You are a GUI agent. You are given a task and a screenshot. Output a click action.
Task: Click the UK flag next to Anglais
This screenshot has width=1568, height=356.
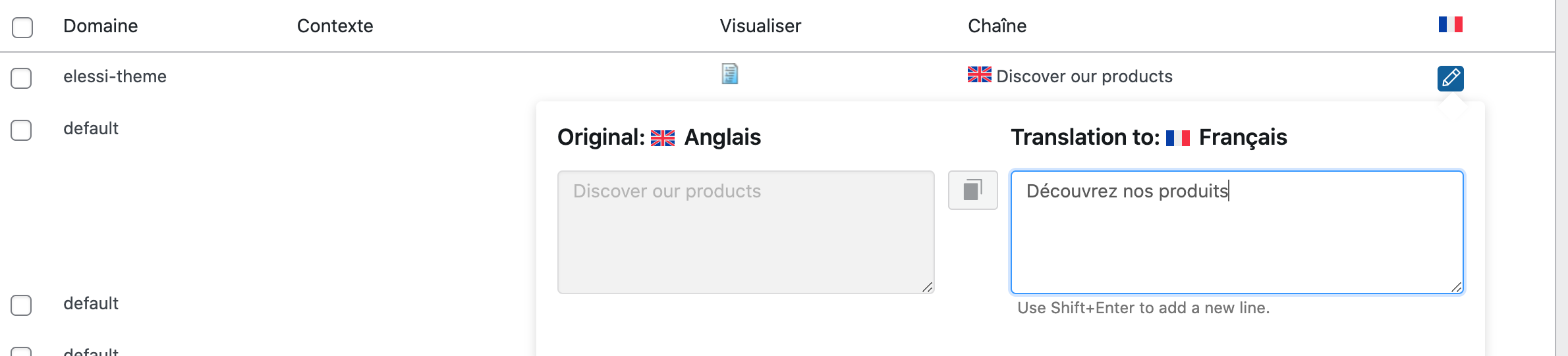click(x=662, y=138)
